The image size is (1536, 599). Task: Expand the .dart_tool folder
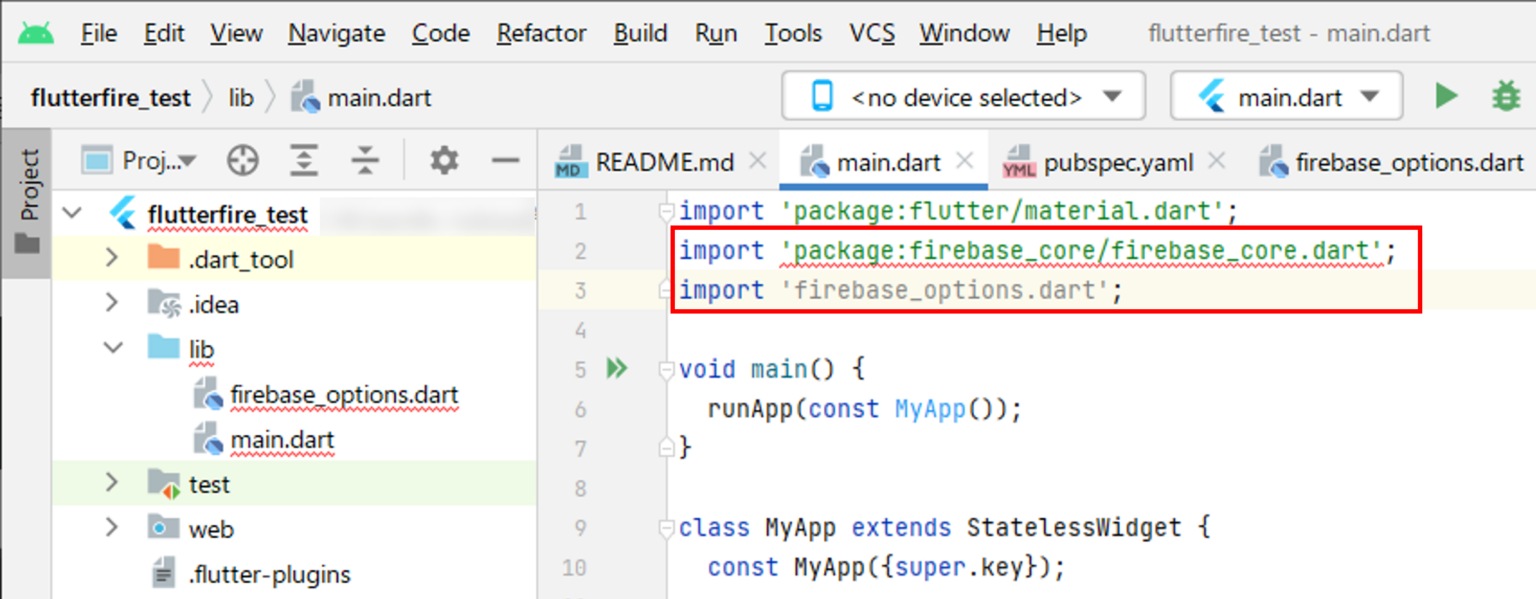click(x=112, y=258)
